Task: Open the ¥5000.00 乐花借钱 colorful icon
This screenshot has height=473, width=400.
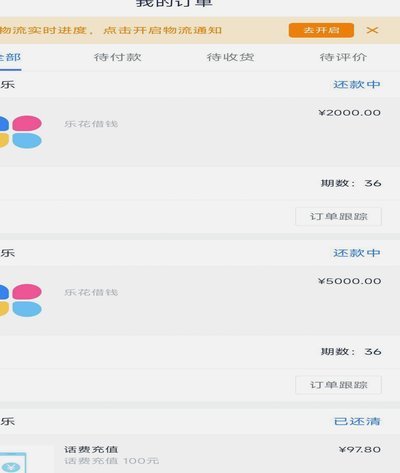Action: (x=21, y=300)
